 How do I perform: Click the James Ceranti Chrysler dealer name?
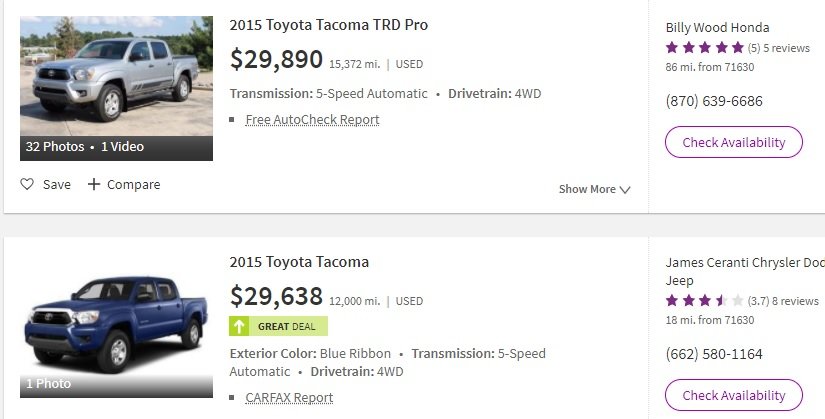click(745, 271)
